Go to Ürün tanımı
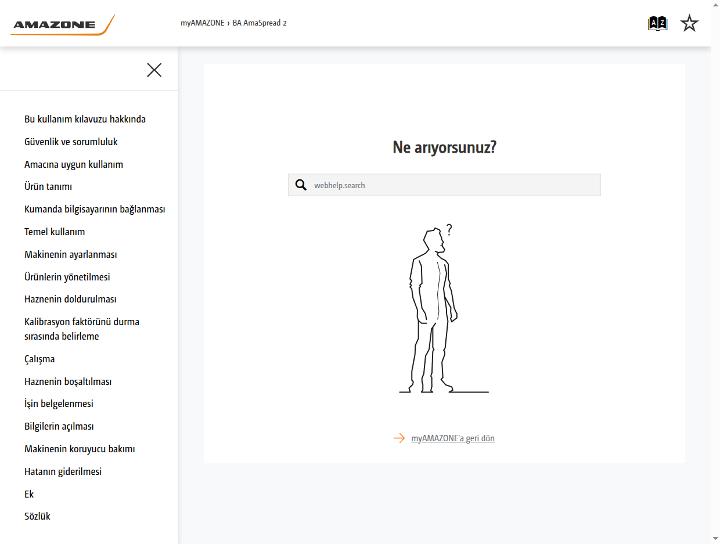 (48, 187)
